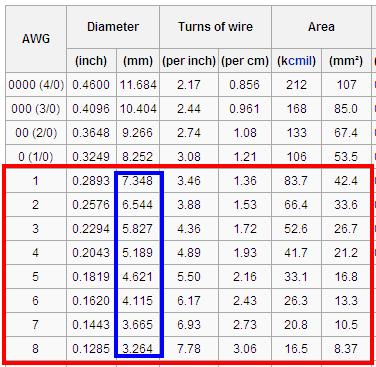Select diameter value 6.544 mm
Viewport: 376px width, 367px height.
138,205
